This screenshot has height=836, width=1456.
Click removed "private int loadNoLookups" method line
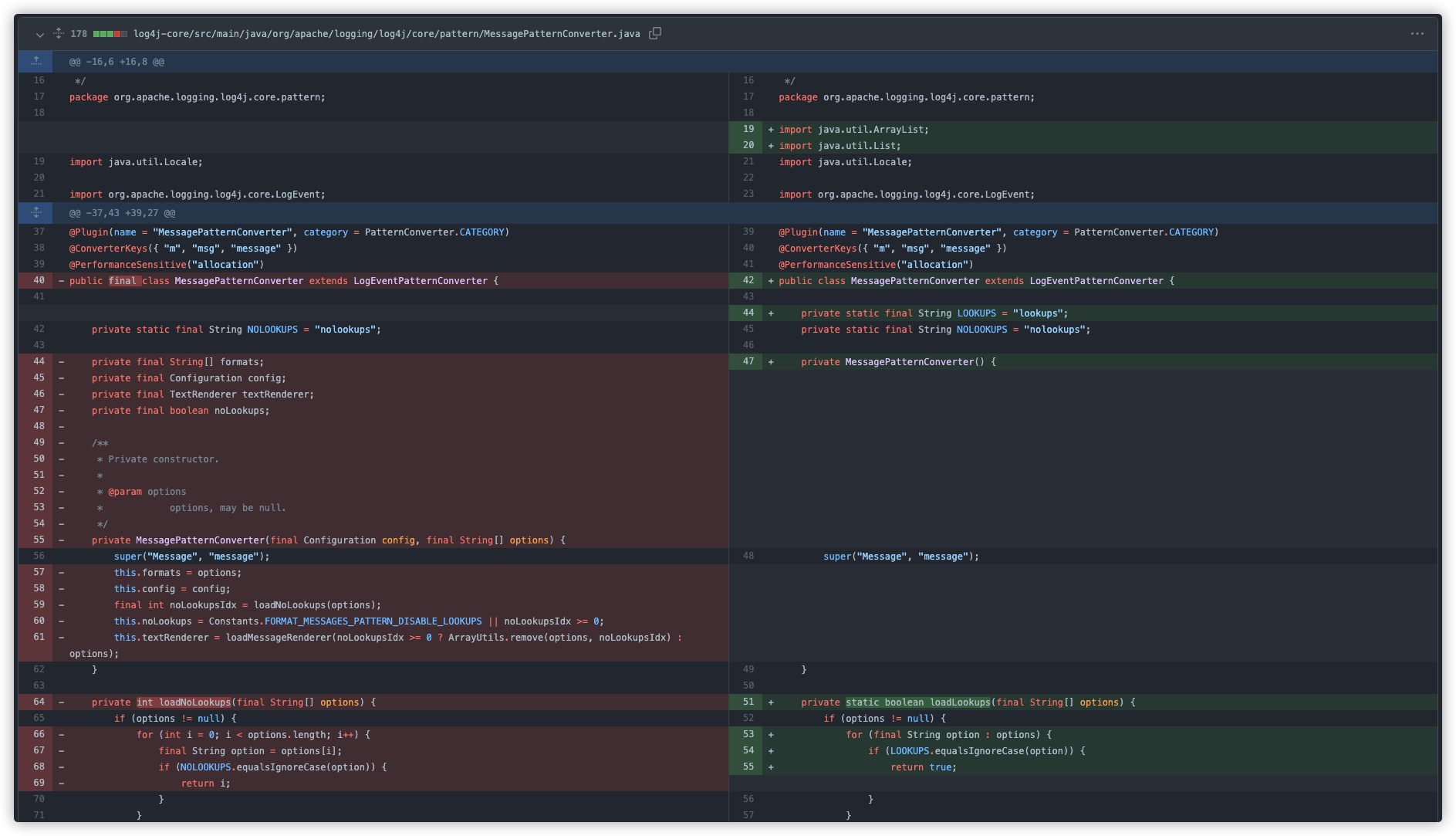click(234, 702)
